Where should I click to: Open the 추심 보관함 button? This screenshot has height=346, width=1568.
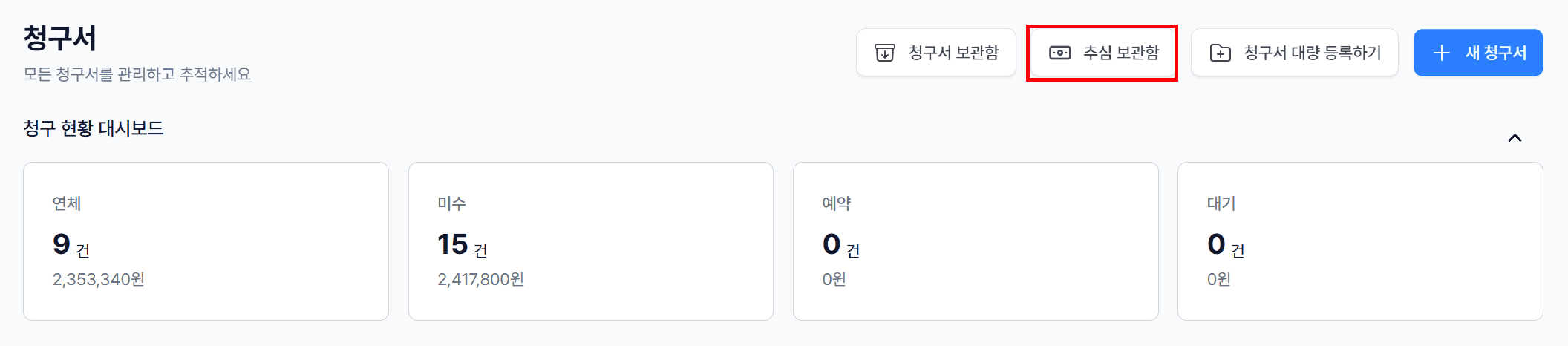pos(1102,53)
